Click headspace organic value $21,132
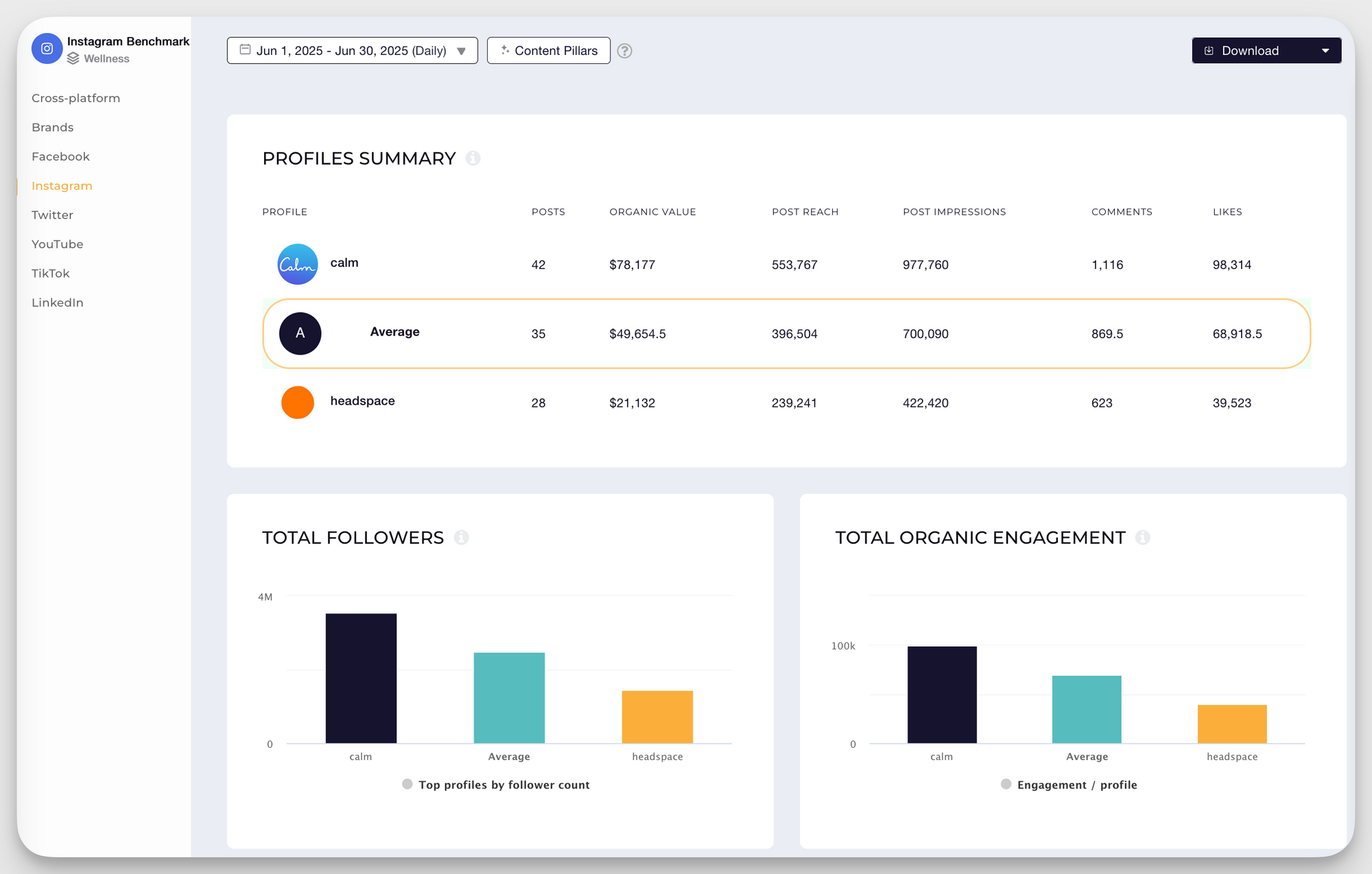The height and width of the screenshot is (874, 1372). (632, 403)
